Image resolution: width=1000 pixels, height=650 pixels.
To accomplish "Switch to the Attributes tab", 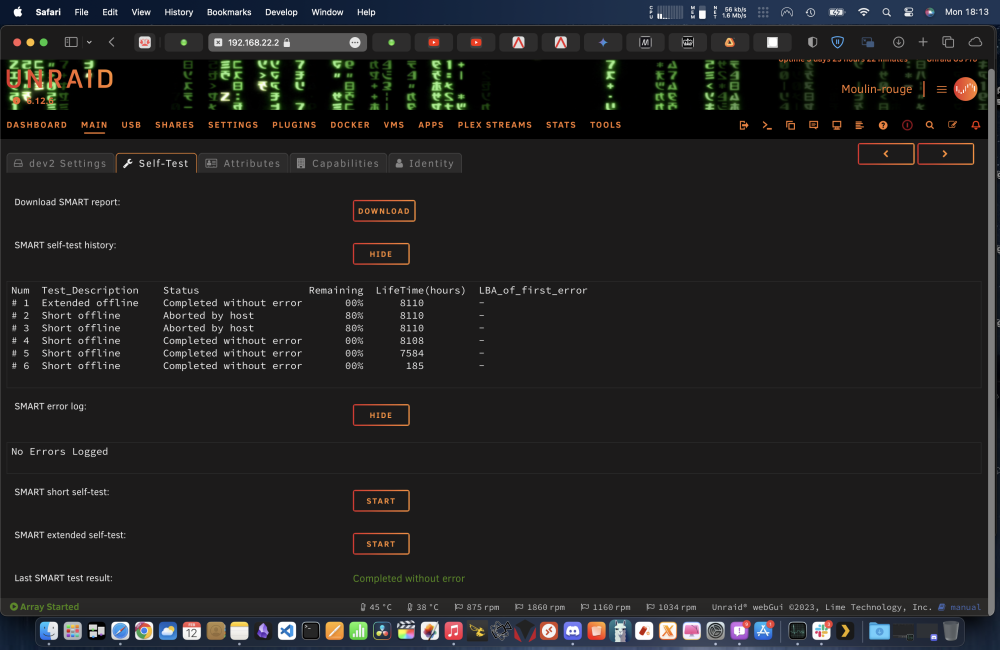I will [x=243, y=163].
